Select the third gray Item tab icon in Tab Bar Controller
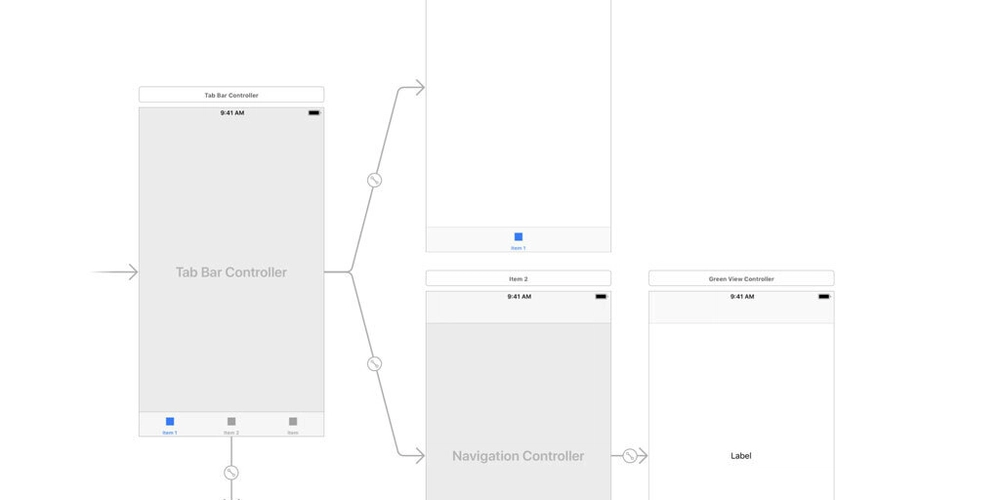 (293, 422)
